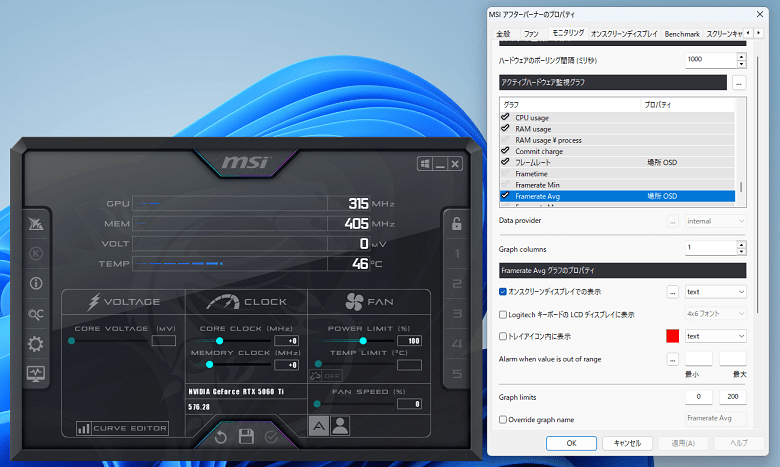The width and height of the screenshot is (780, 467).
Task: Select profile slot 1 in Afterburner
Action: 457,254
